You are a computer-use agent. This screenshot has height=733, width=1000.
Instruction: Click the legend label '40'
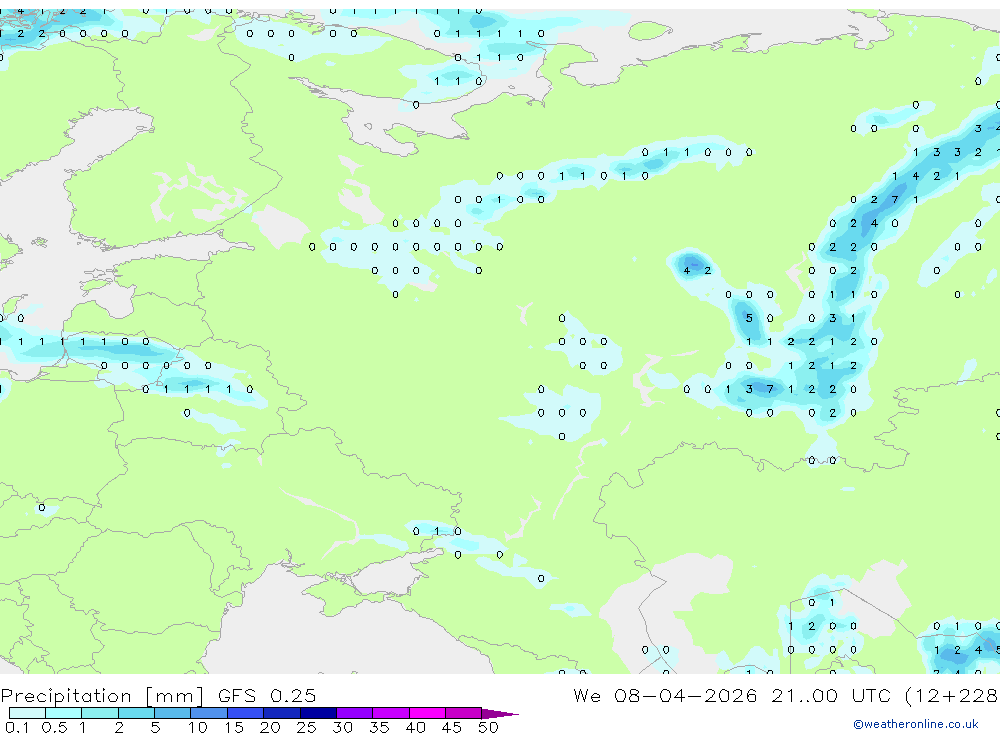[x=415, y=727]
